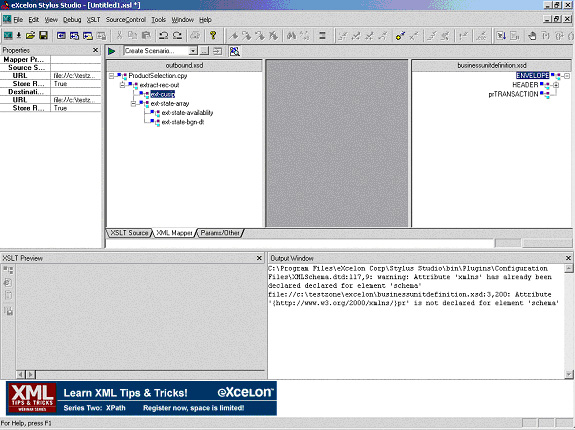575x430 pixels.
Task: Click the Source URL property value
Action: coord(76,76)
